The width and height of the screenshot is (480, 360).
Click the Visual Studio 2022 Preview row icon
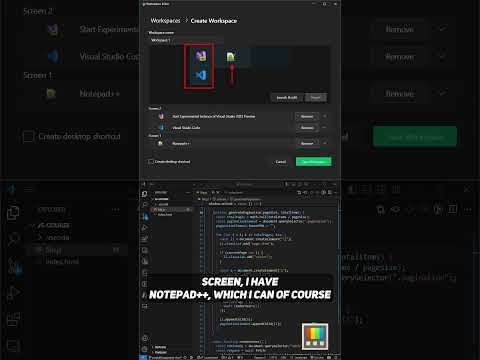(x=161, y=116)
